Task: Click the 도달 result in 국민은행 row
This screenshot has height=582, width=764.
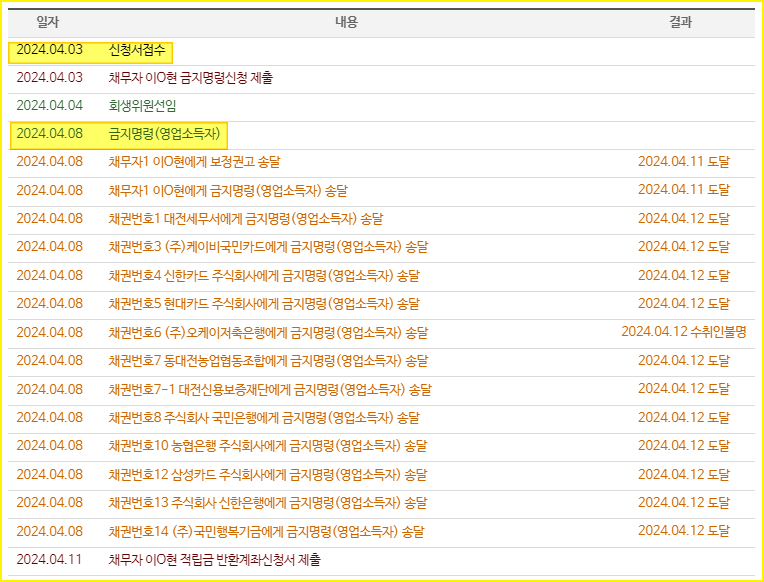Action: [x=684, y=418]
